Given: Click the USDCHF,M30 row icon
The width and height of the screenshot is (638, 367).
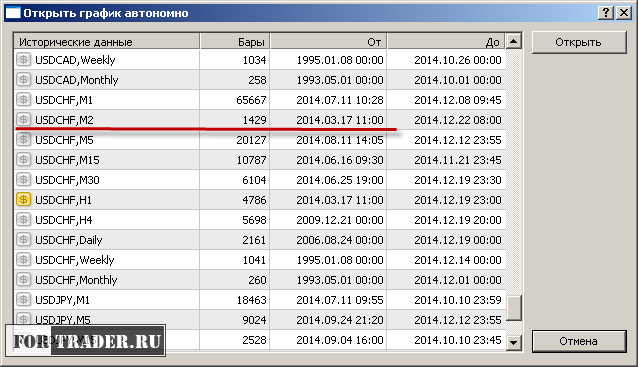Looking at the screenshot, I should [x=24, y=179].
